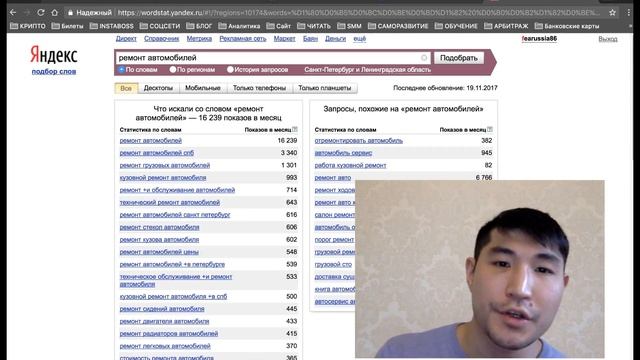This screenshot has height=360, width=640.
Task: Switch to Только телефоны tab
Action: pos(259,88)
